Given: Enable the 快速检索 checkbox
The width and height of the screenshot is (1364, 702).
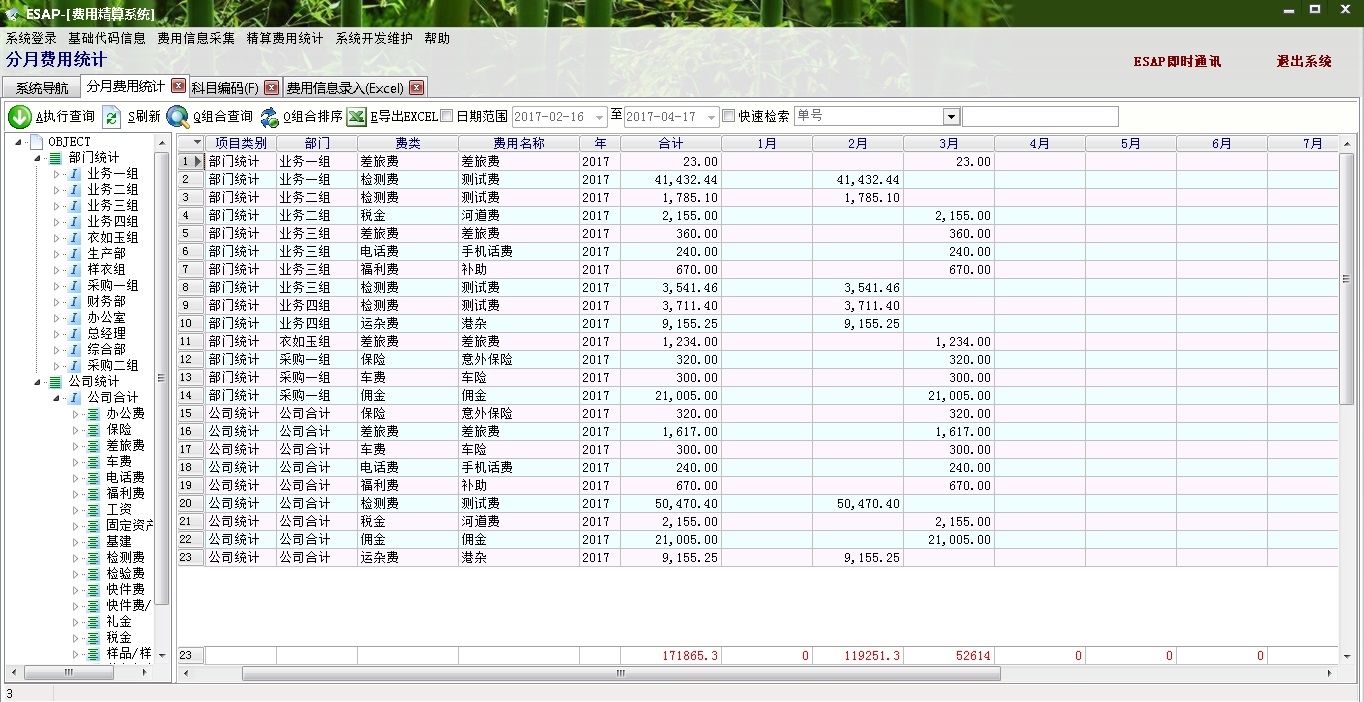Looking at the screenshot, I should point(728,116).
